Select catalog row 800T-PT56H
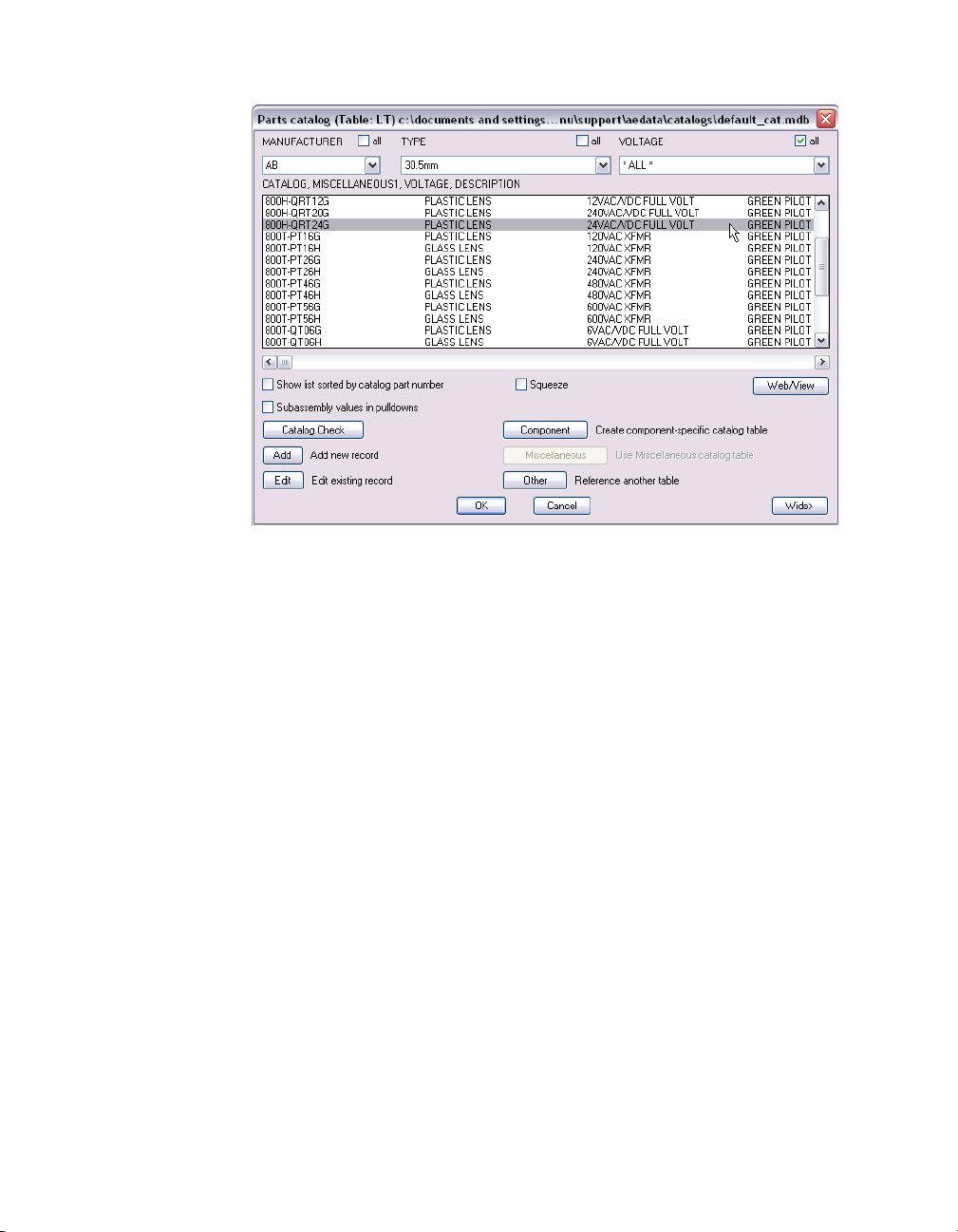This screenshot has width=958, height=1232. pyautogui.click(x=538, y=319)
